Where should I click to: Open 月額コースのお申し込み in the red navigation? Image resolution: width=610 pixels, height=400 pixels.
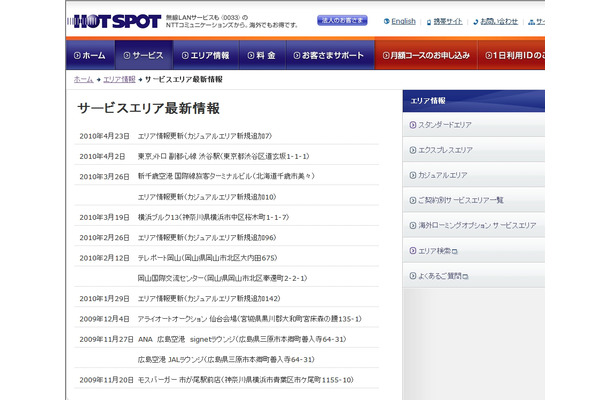click(x=426, y=55)
